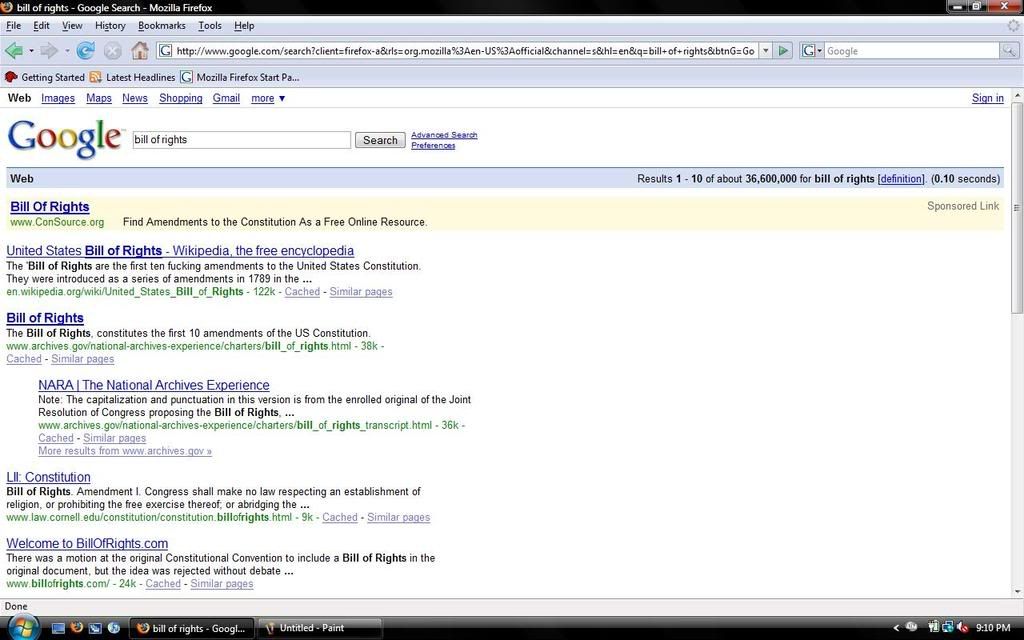This screenshot has height=640, width=1024.
Task: Open the Images search link
Action: tap(57, 98)
